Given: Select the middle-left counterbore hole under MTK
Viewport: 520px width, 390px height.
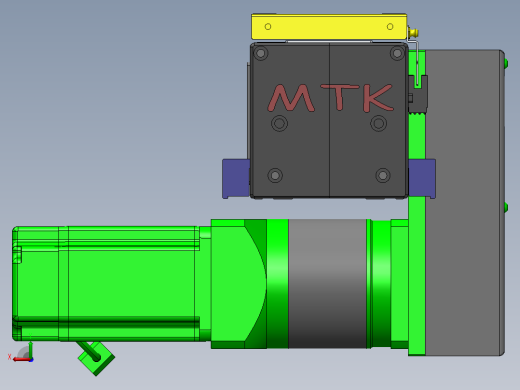Looking at the screenshot, I should [279, 123].
